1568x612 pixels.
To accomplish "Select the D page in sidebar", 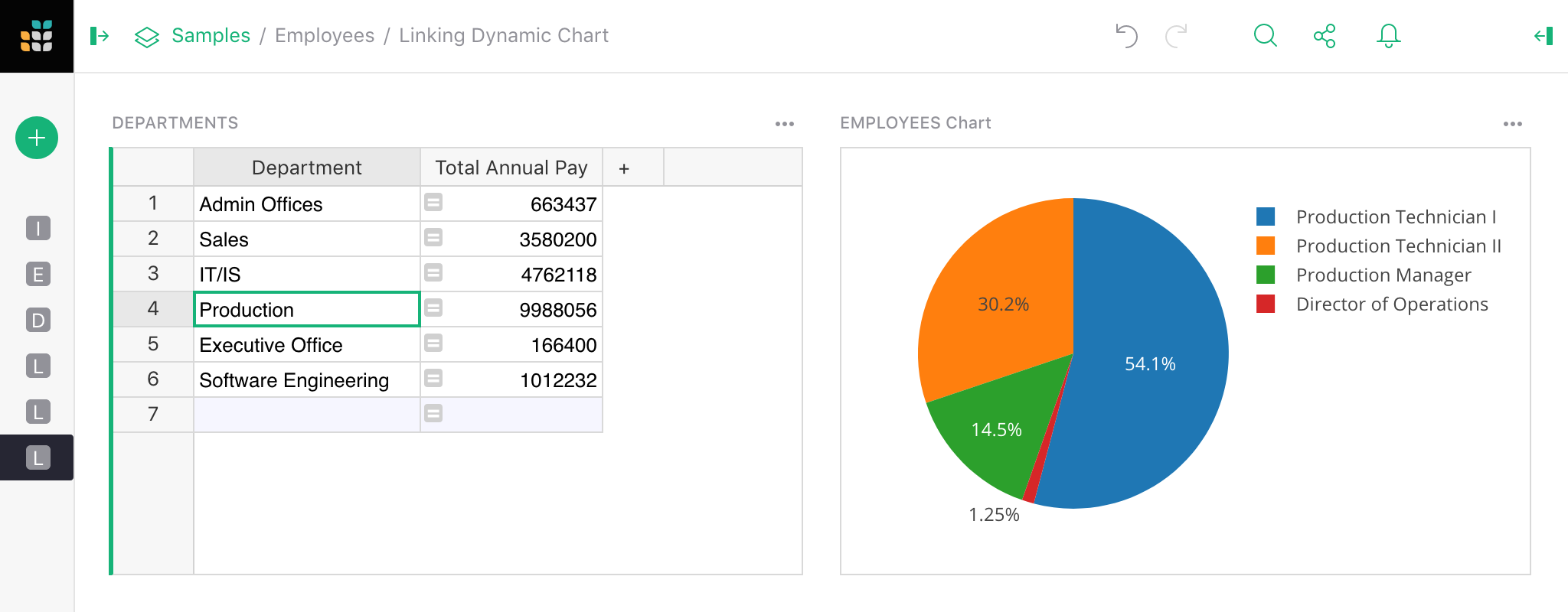I will (38, 320).
